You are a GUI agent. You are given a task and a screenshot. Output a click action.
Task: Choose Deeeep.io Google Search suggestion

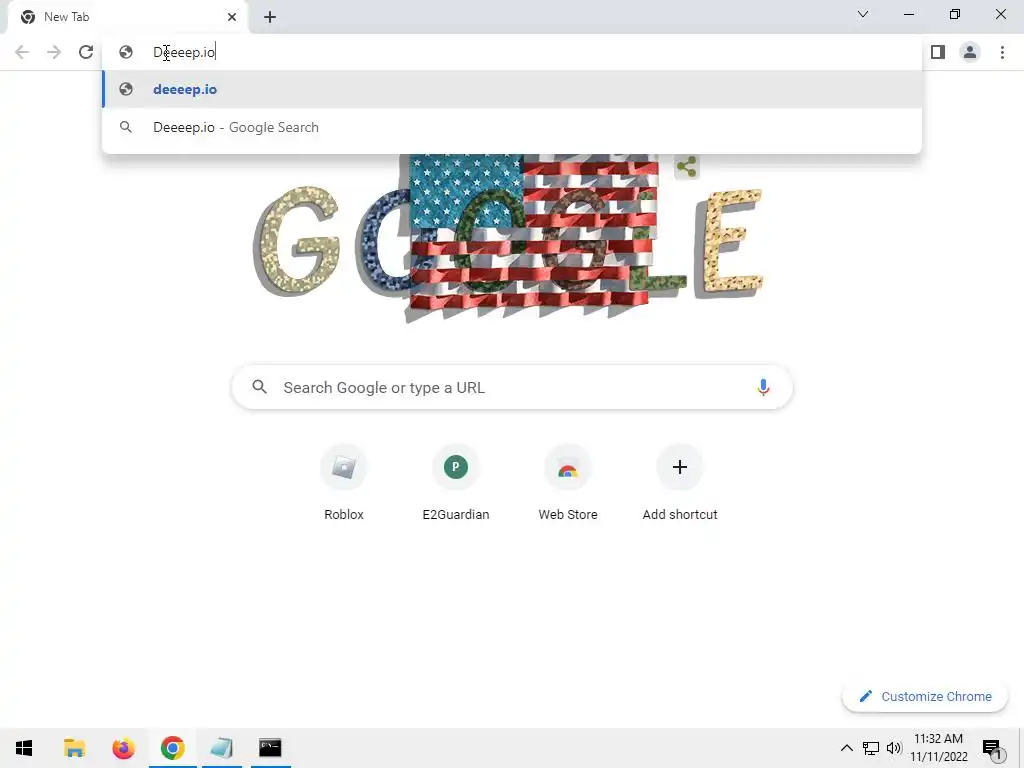[512, 127]
